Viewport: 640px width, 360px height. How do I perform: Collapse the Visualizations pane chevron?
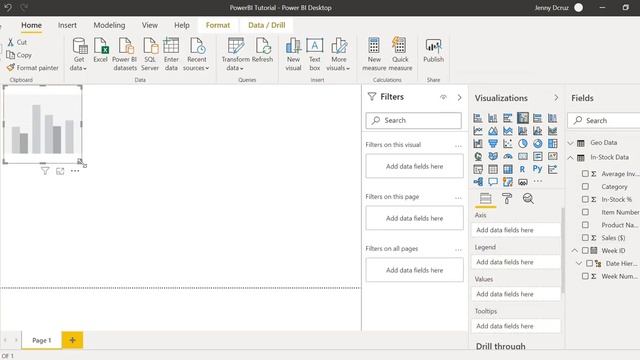pyautogui.click(x=556, y=98)
